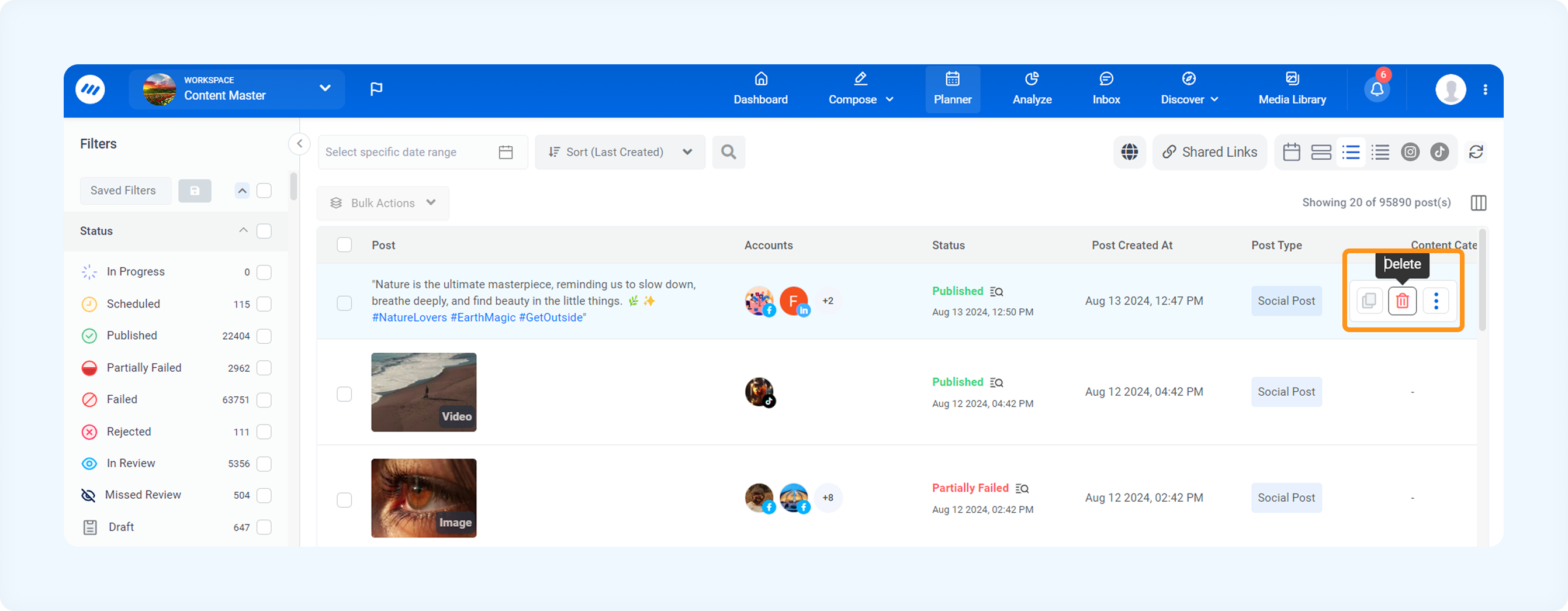Open the Saved Filters selector

[x=125, y=191]
